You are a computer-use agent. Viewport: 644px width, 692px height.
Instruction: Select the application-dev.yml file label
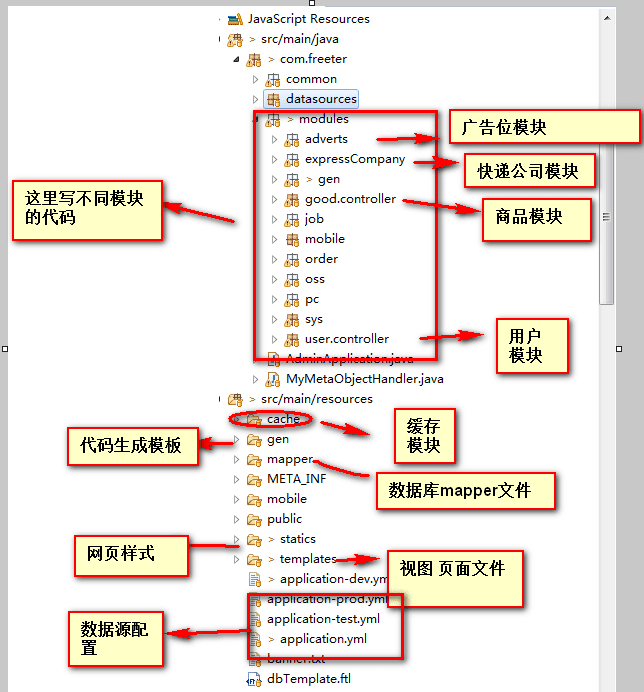[333, 579]
